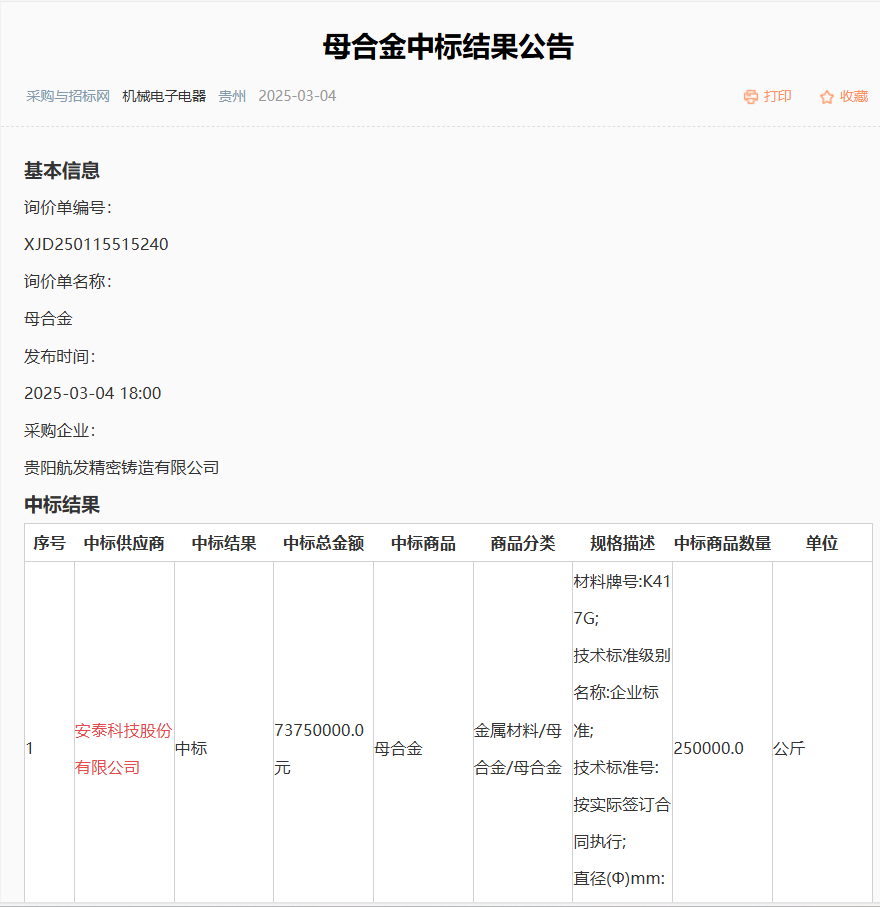Click the 询价单名称 label
Image resolution: width=880 pixels, height=907 pixels.
(68, 281)
